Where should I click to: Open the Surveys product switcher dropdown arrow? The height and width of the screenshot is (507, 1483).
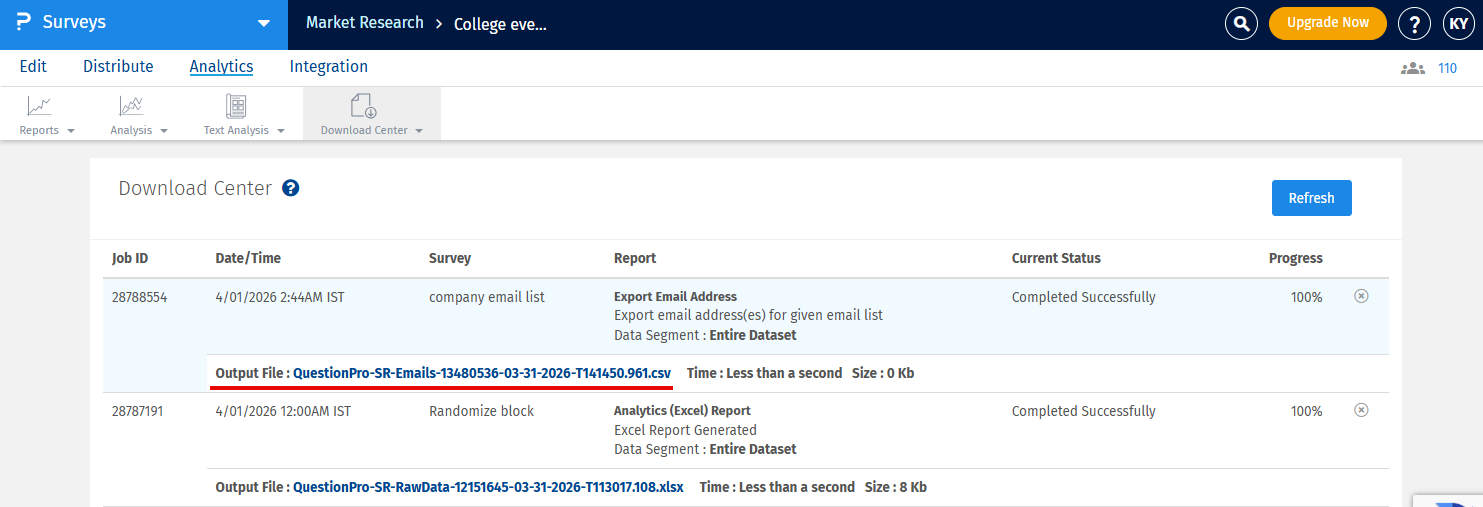264,23
